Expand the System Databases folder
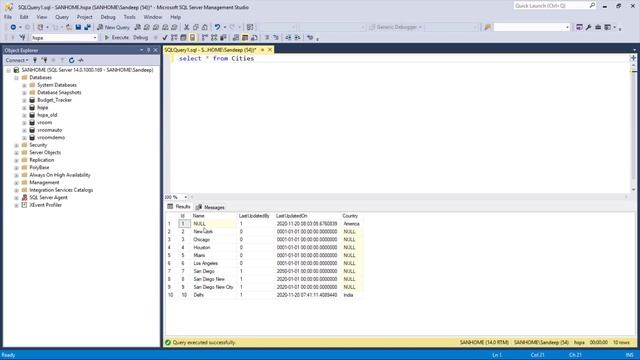 tap(24, 85)
